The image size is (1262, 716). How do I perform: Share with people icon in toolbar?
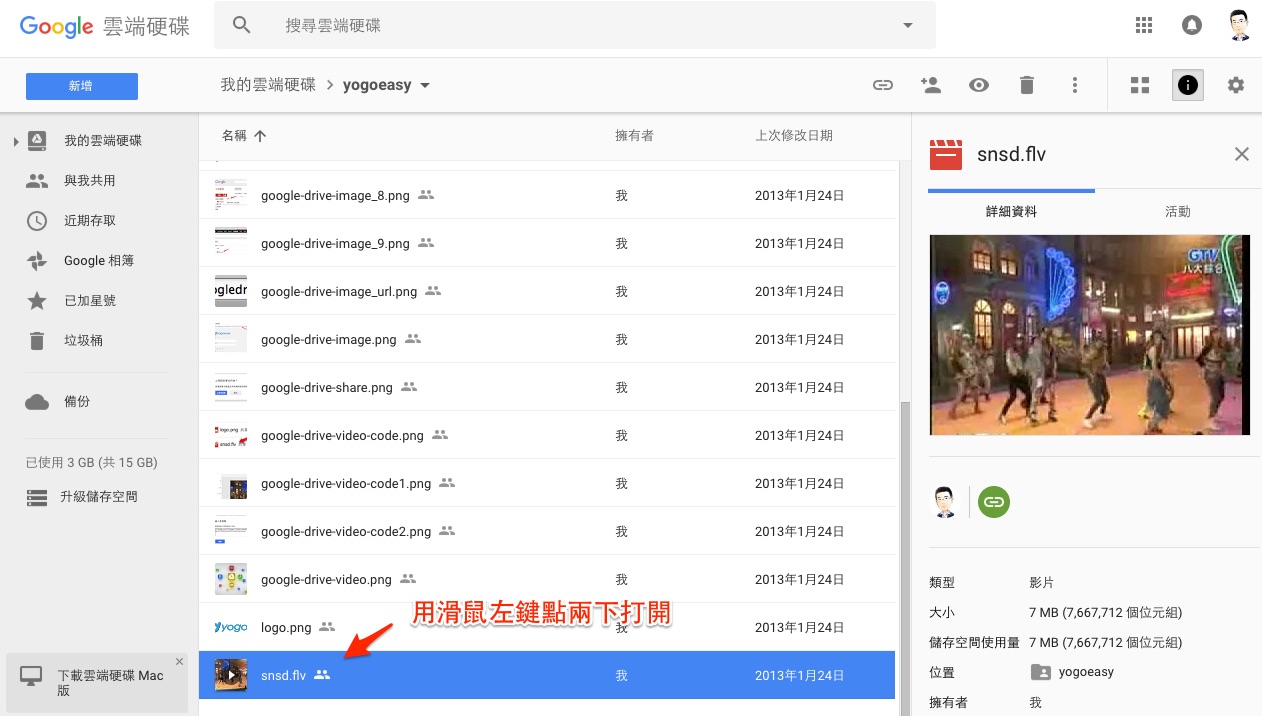(931, 85)
